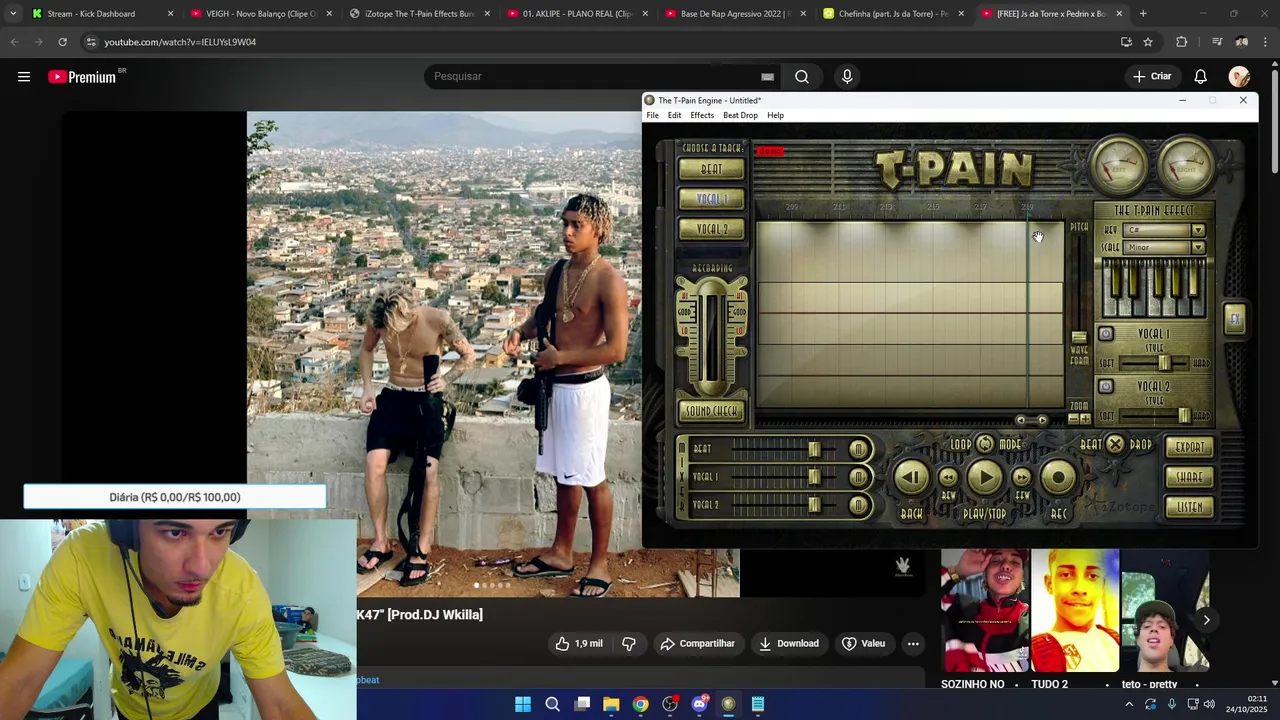
Task: Reload the page in Chrome
Action: pos(62,42)
